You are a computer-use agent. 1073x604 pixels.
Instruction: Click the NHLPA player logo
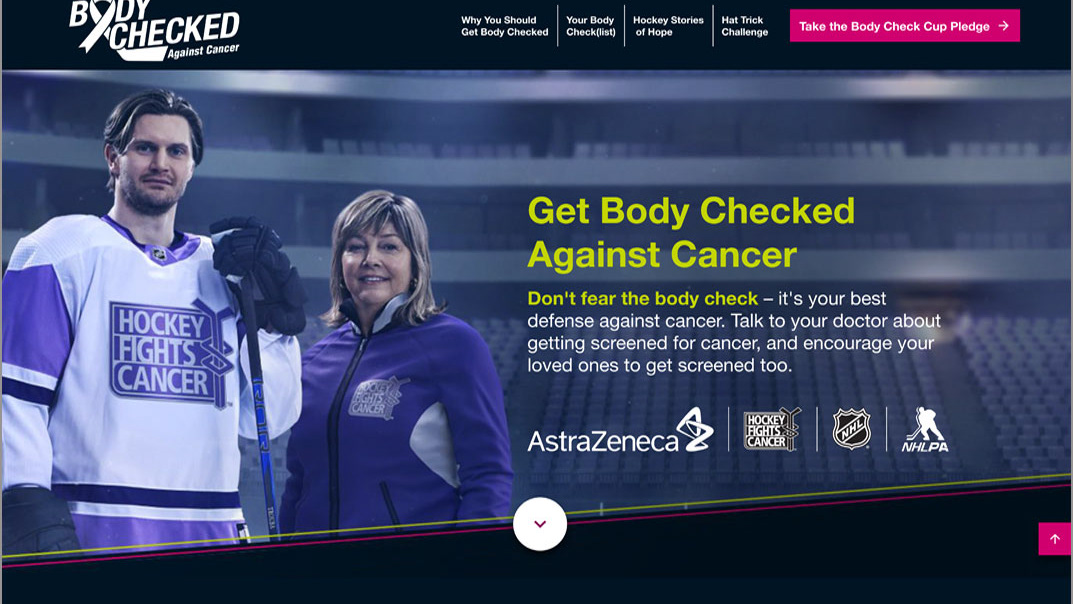[x=925, y=430]
